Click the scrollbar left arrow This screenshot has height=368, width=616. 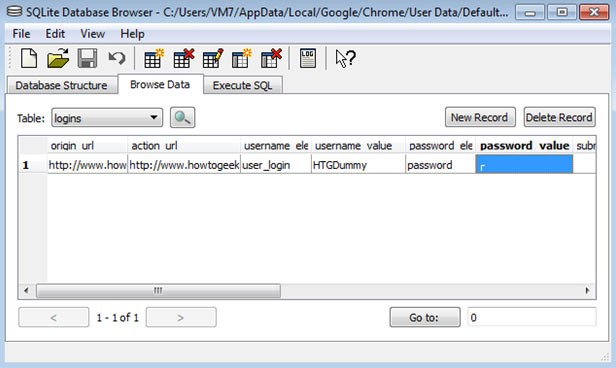click(x=26, y=291)
